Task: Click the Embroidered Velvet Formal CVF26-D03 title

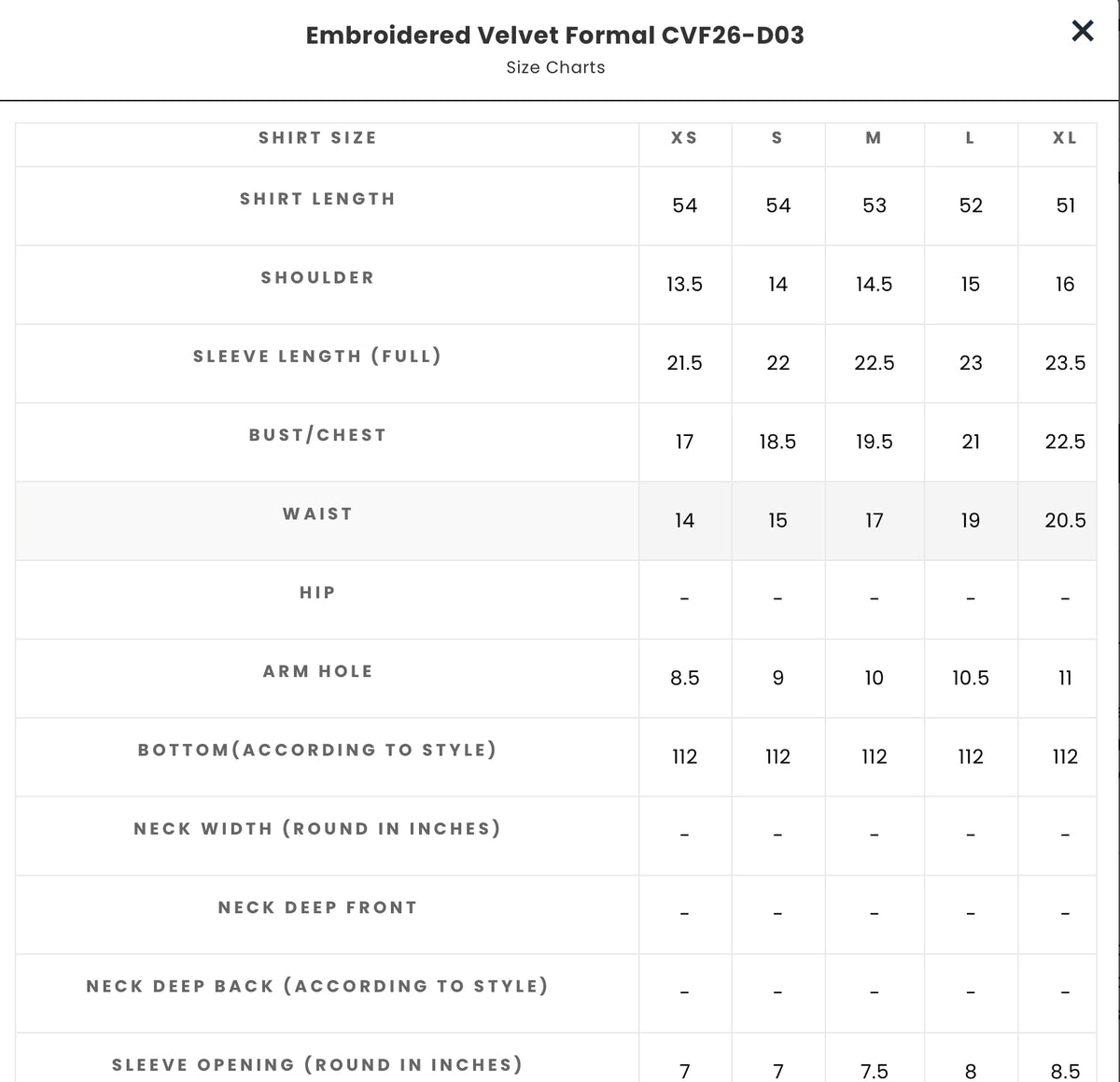Action: coord(555,35)
